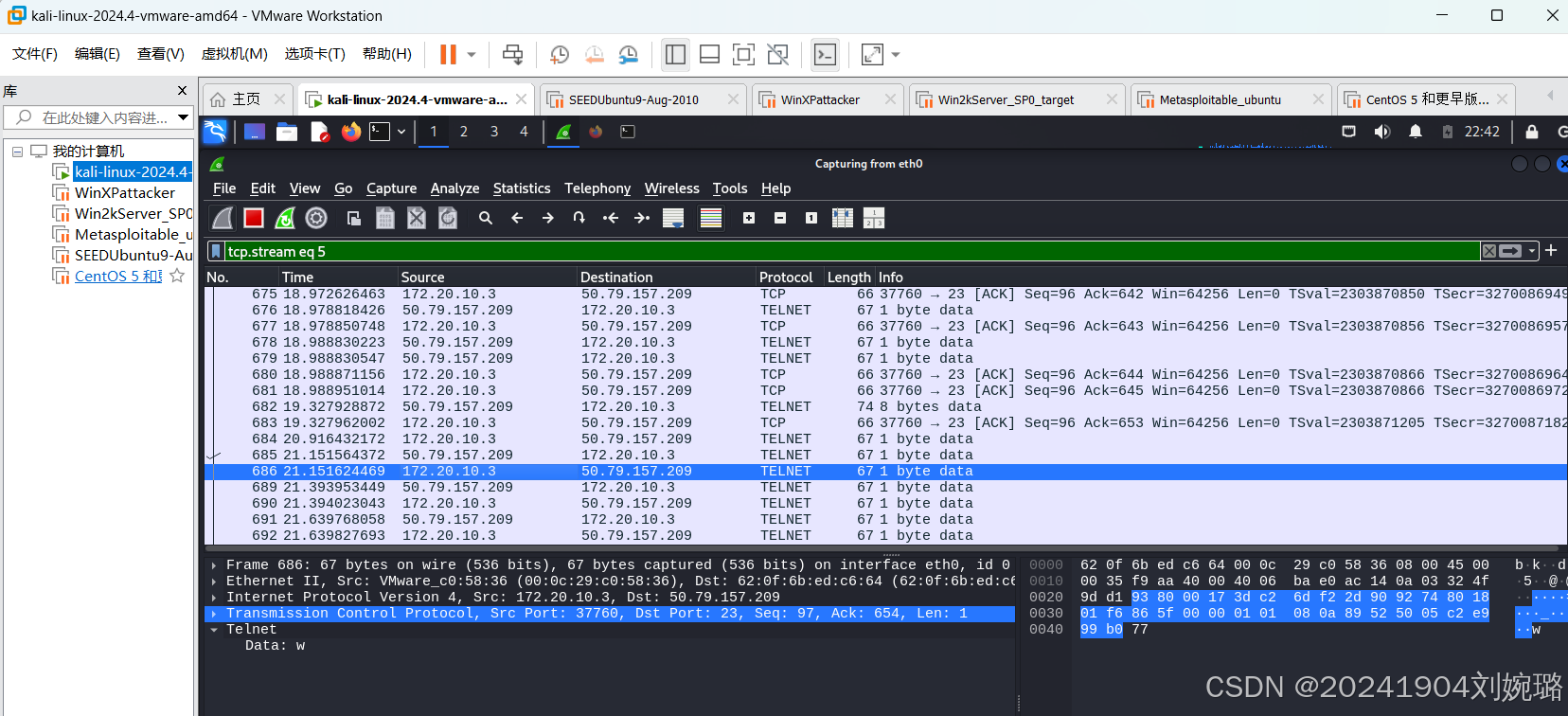Expand Internet Protocol Version 4 row
Image resolution: width=1568 pixels, height=716 pixels.
pos(214,598)
